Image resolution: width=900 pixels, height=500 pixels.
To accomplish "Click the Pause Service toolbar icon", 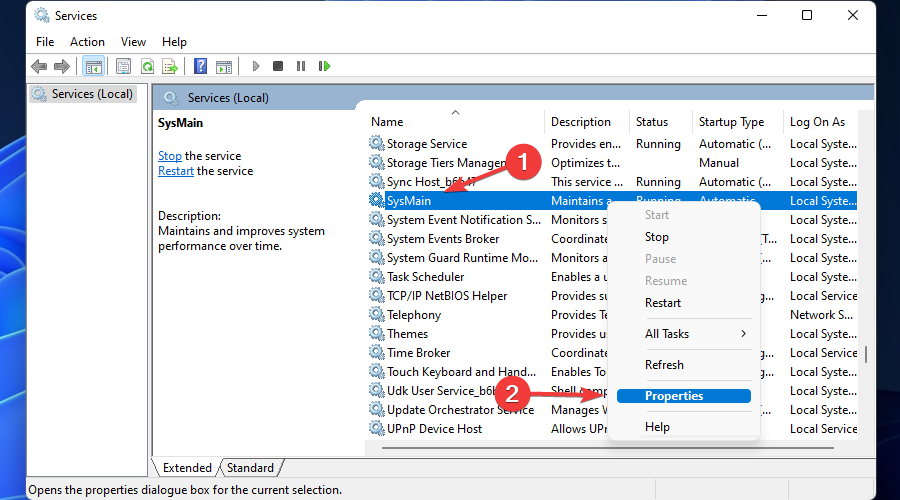I will tap(301, 66).
